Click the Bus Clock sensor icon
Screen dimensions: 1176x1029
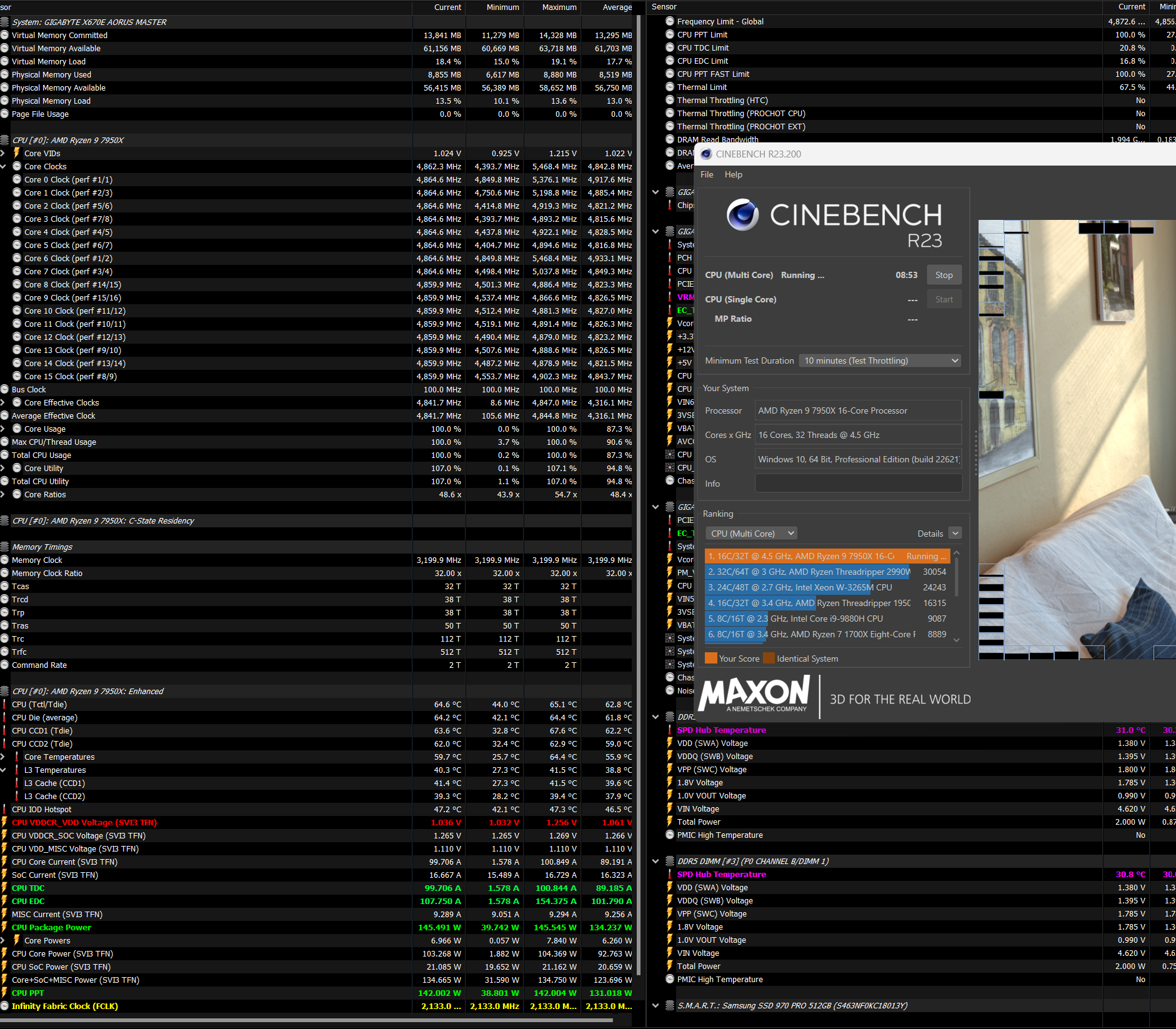pos(5,390)
